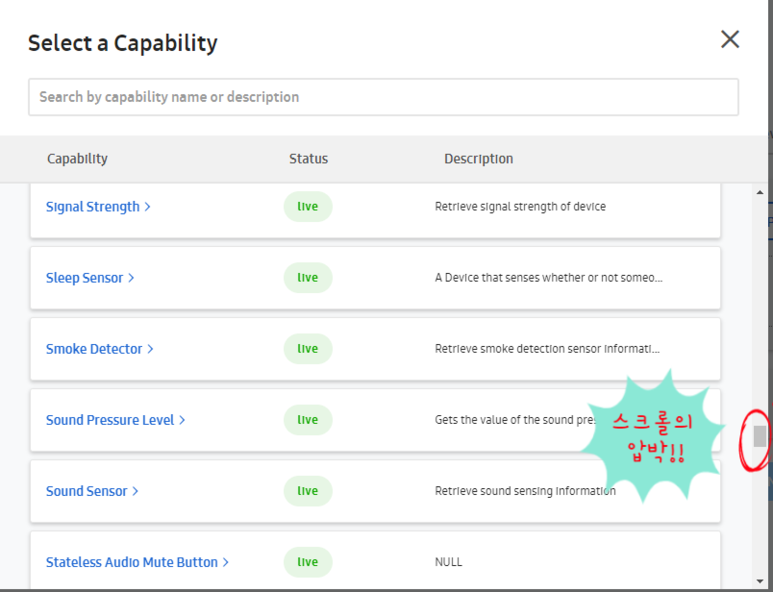This screenshot has height=592, width=773.
Task: Click the scroll up arrow of the list
Action: (x=760, y=192)
